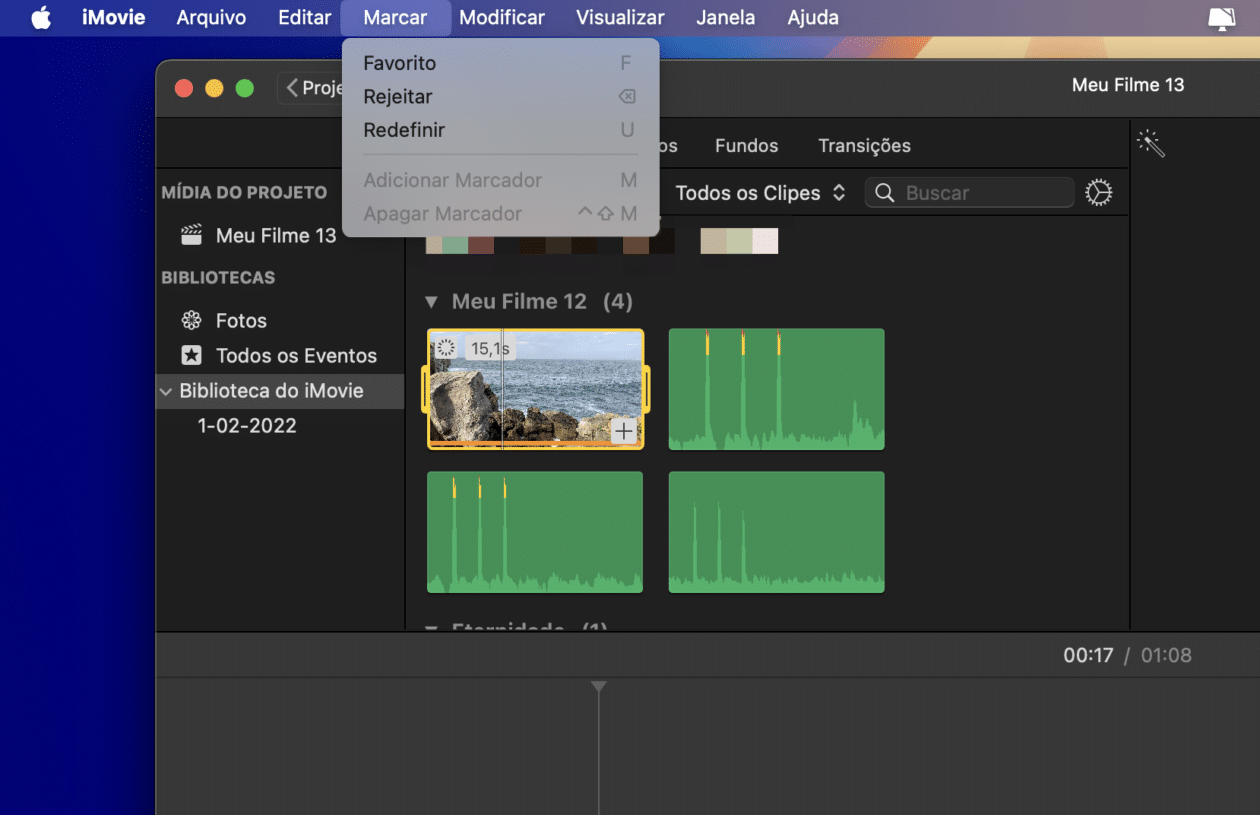
Task: Collapse Biblioteca do iMovie in sidebar
Action: (166, 391)
